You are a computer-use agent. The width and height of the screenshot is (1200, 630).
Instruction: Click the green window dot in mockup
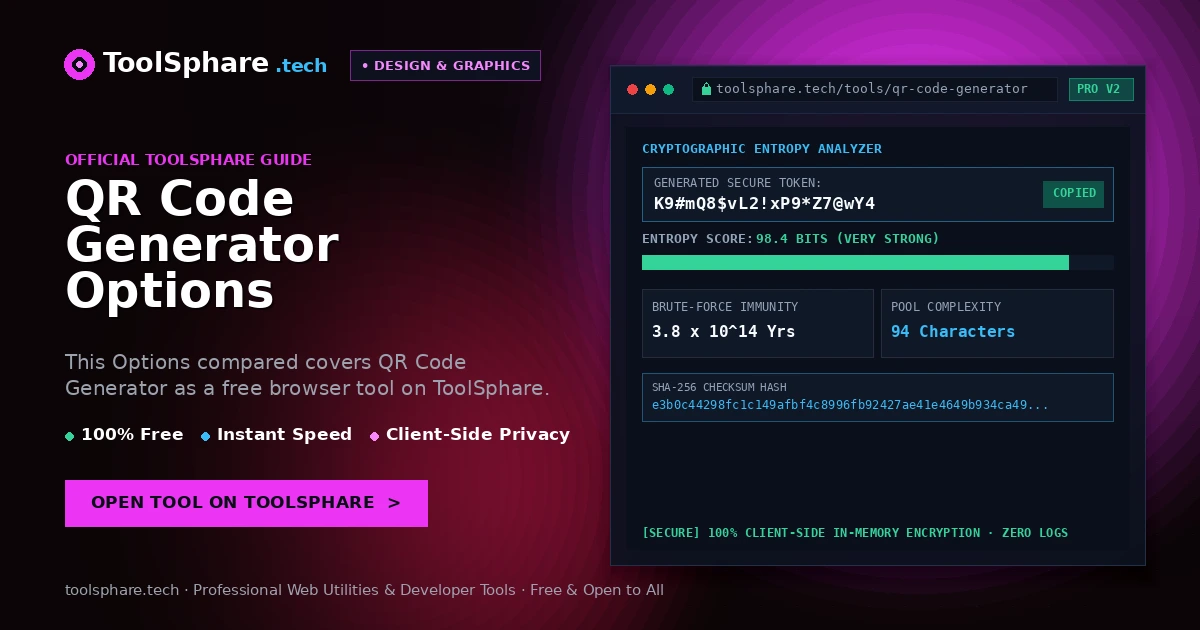click(668, 89)
